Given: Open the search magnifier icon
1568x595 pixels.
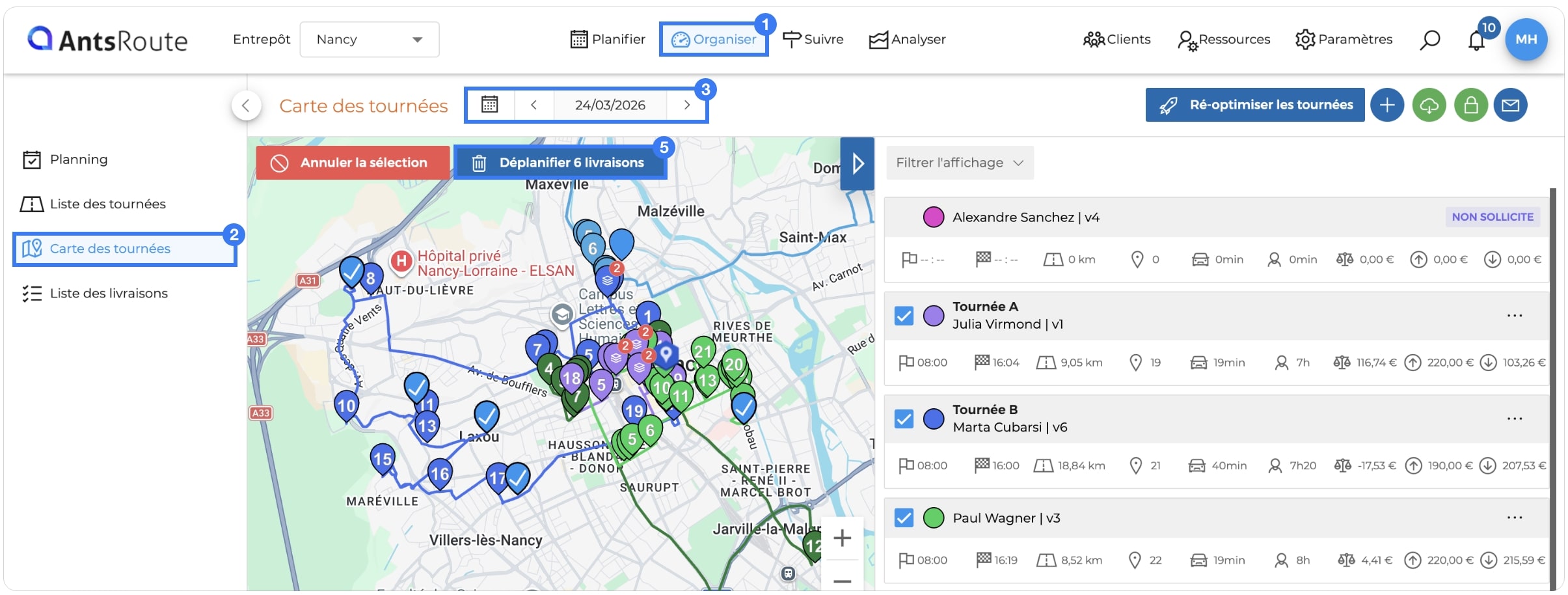Looking at the screenshot, I should [x=1429, y=40].
